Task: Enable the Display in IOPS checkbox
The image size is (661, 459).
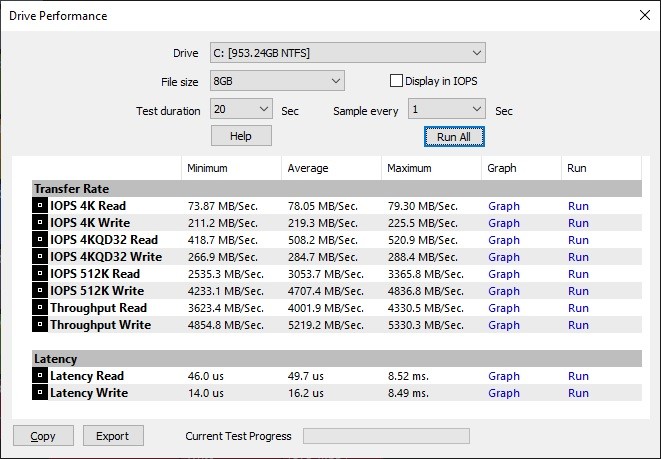Action: click(396, 81)
